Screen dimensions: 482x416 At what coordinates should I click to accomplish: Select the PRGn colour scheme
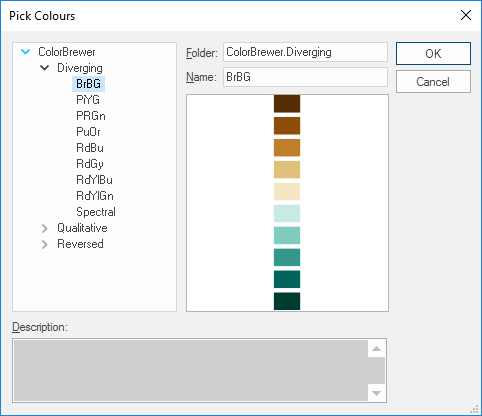click(91, 116)
